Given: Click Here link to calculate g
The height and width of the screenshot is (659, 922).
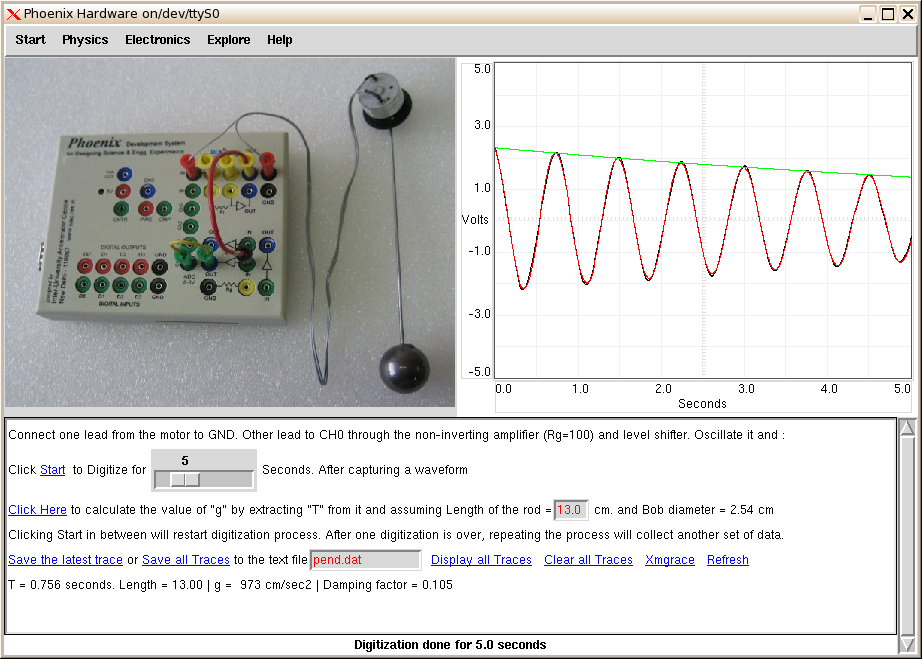Looking at the screenshot, I should click(37, 510).
